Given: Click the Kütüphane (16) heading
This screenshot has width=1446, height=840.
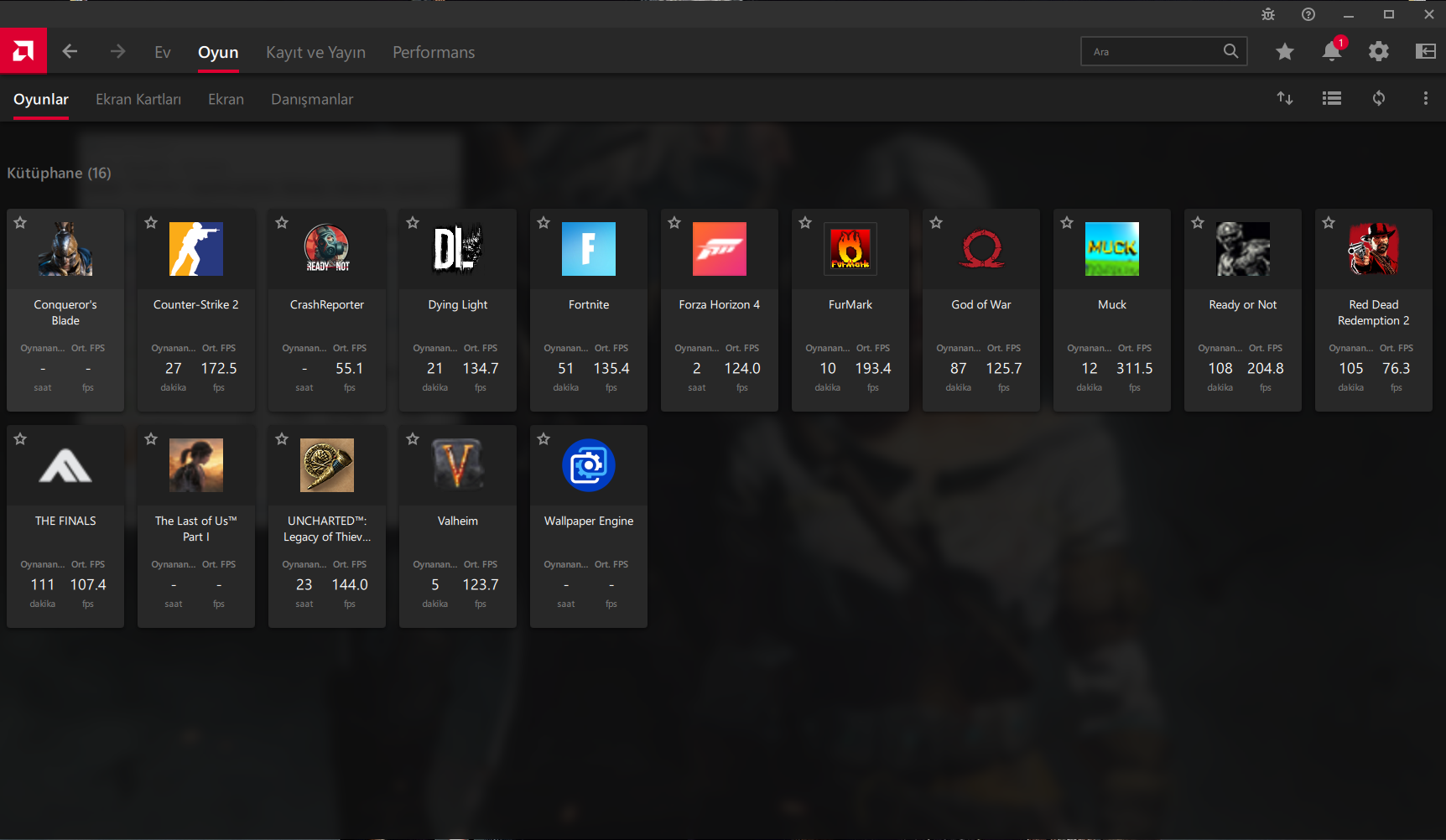Looking at the screenshot, I should tap(59, 173).
